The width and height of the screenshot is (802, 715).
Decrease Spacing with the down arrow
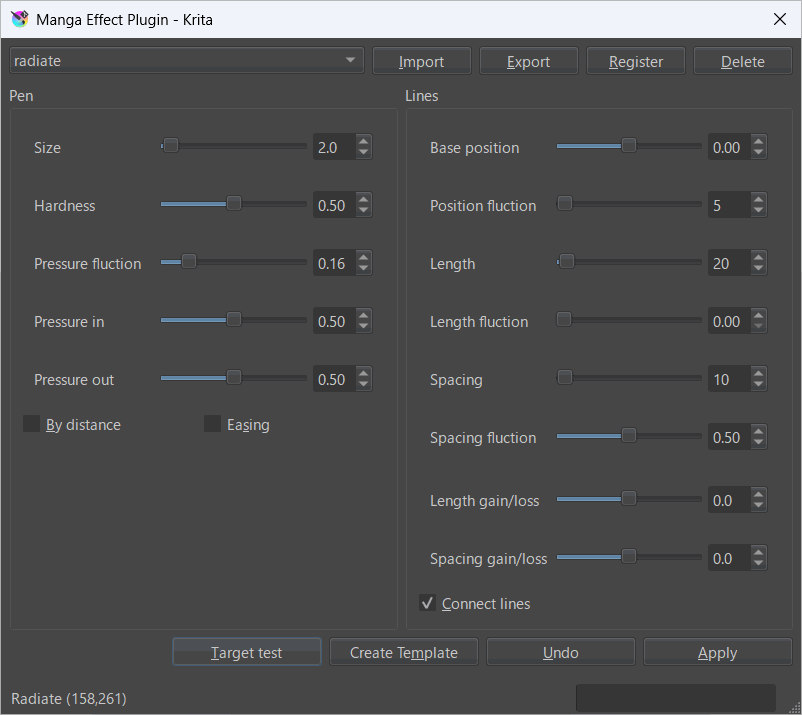pyautogui.click(x=759, y=385)
